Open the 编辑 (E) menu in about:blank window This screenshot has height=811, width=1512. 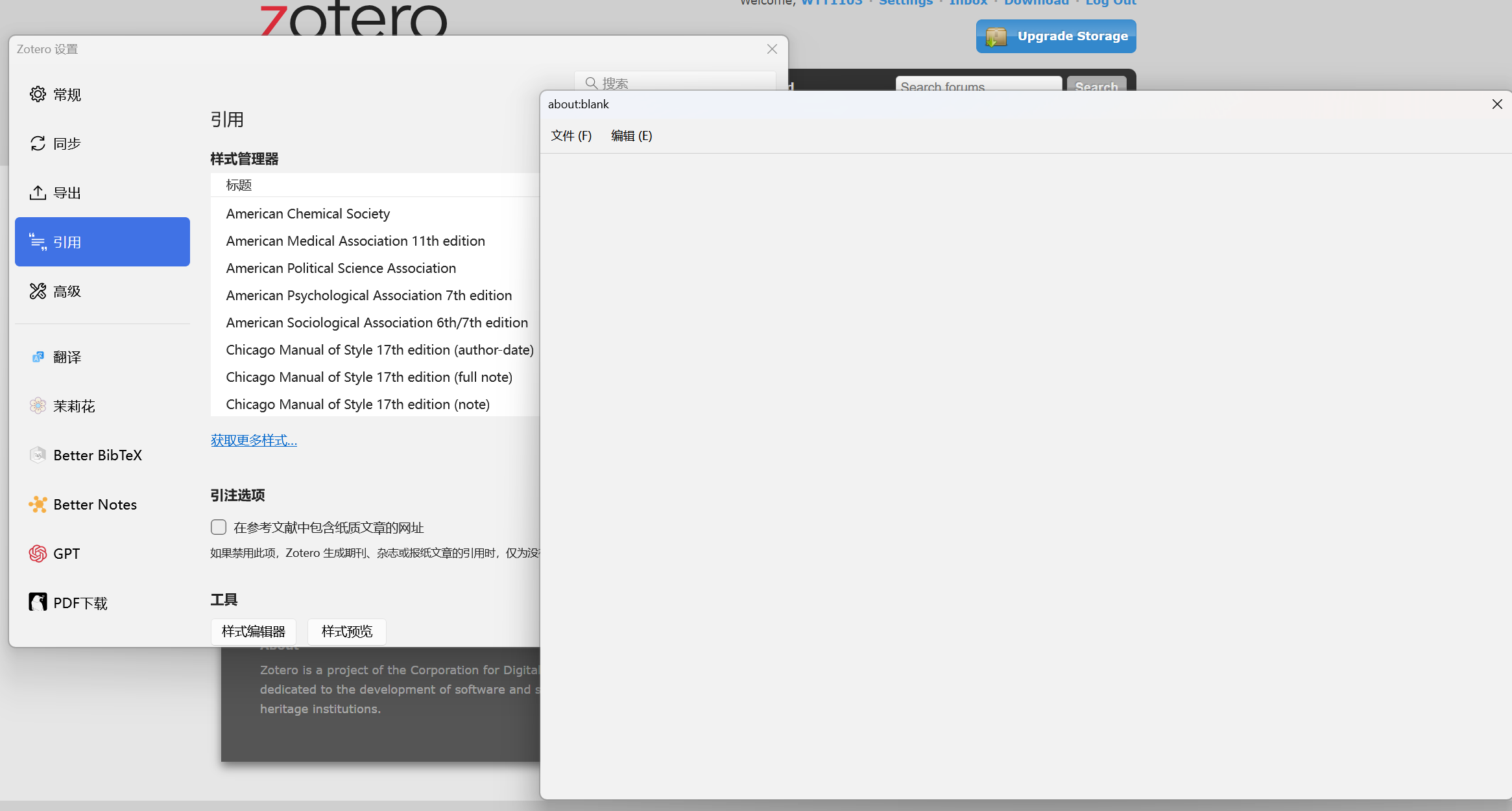632,135
